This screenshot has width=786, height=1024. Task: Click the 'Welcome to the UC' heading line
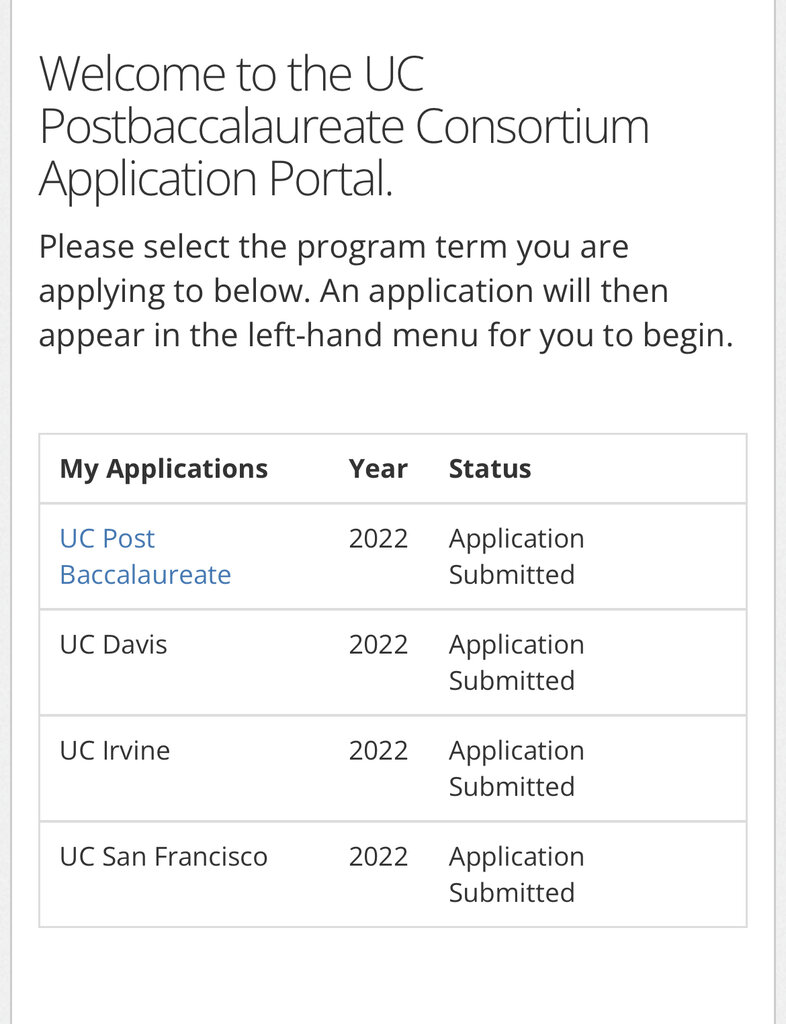click(232, 75)
